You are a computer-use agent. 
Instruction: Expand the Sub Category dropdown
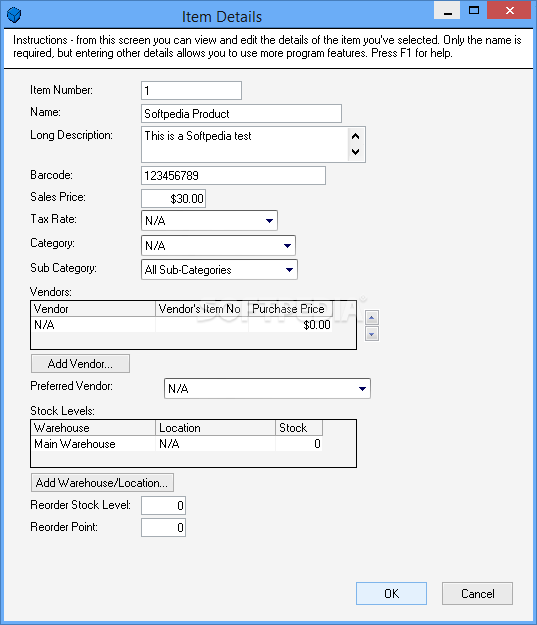coord(219,270)
